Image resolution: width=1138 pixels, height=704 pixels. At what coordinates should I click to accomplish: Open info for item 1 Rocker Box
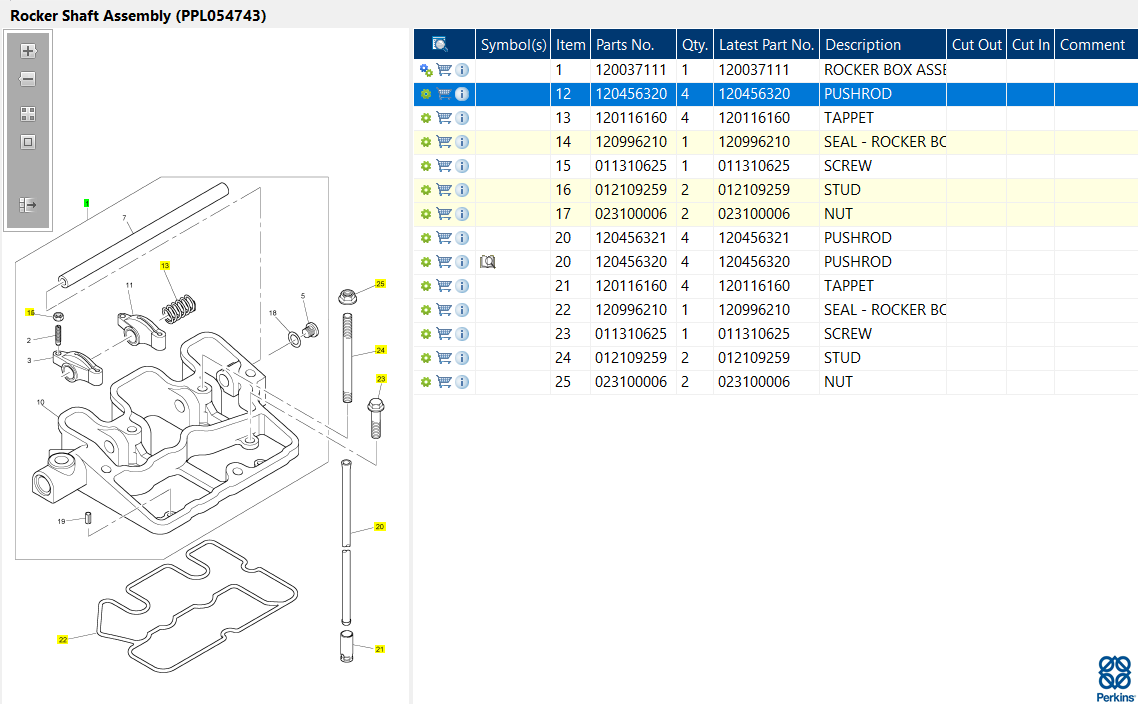pyautogui.click(x=462, y=70)
